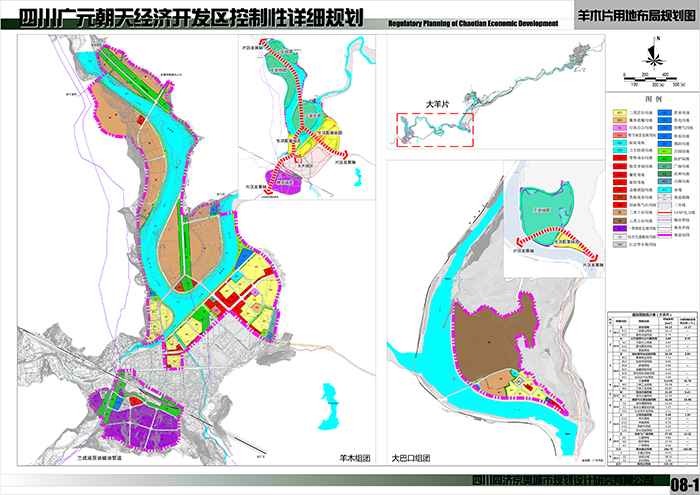Click the brown industrial zone in 大巴口 map

click(489, 341)
